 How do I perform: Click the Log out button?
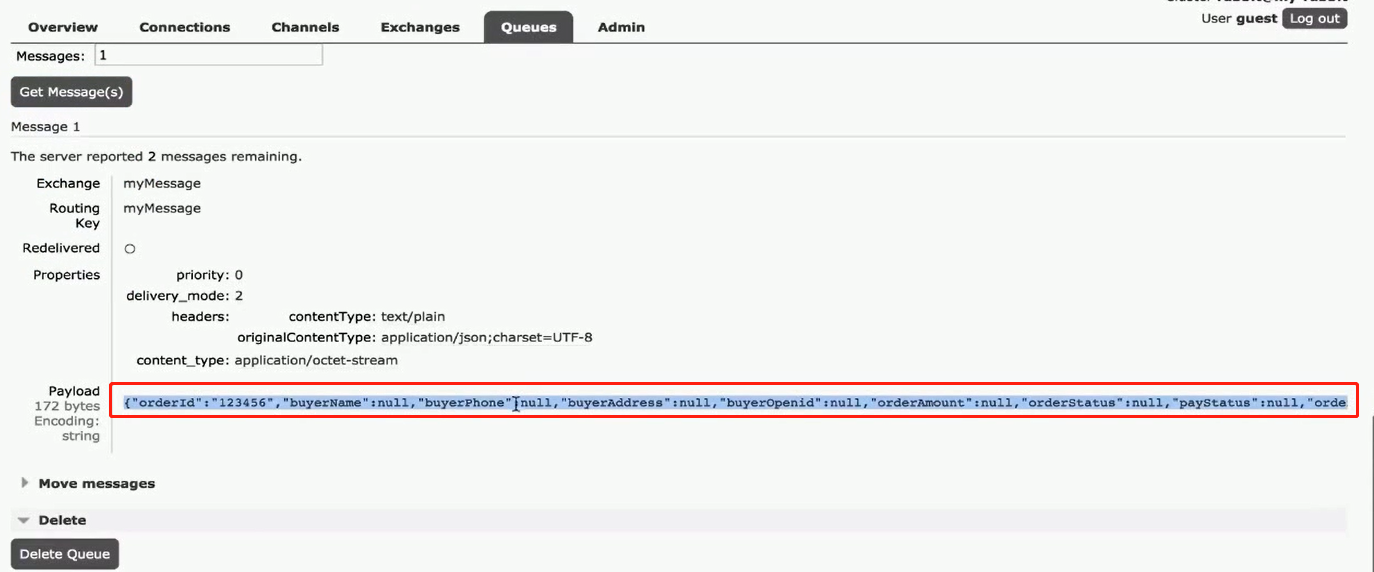(x=1314, y=18)
